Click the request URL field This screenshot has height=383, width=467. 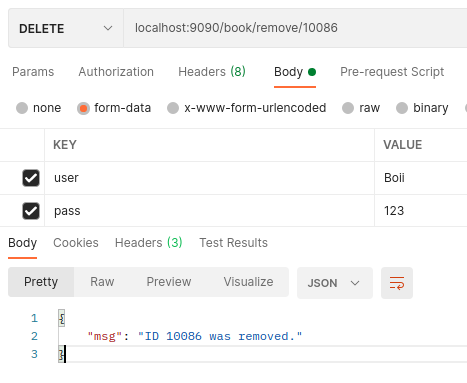[295, 28]
